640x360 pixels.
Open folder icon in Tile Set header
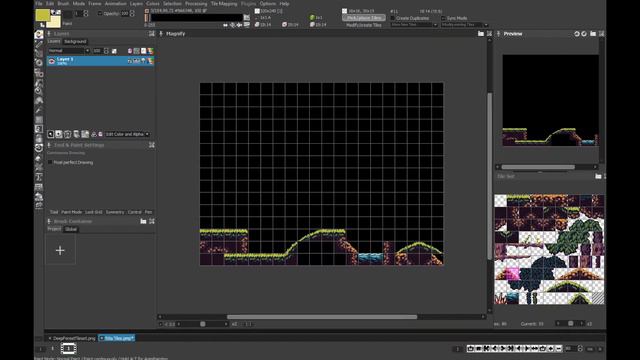click(598, 176)
